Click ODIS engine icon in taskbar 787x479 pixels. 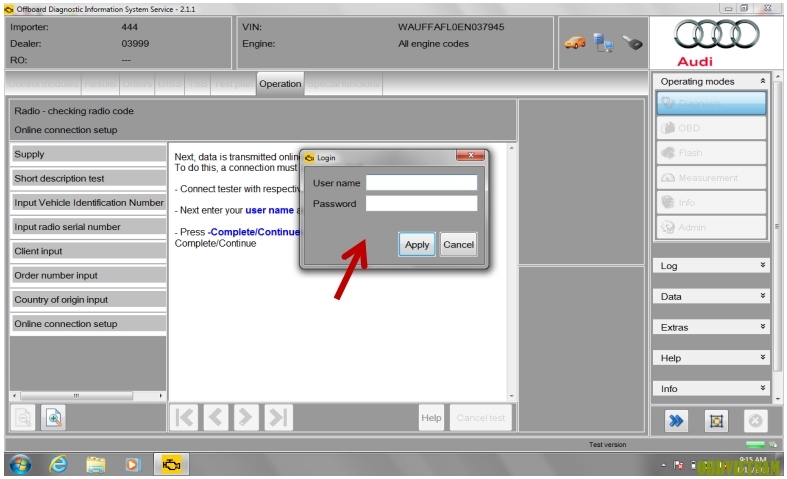click(171, 464)
